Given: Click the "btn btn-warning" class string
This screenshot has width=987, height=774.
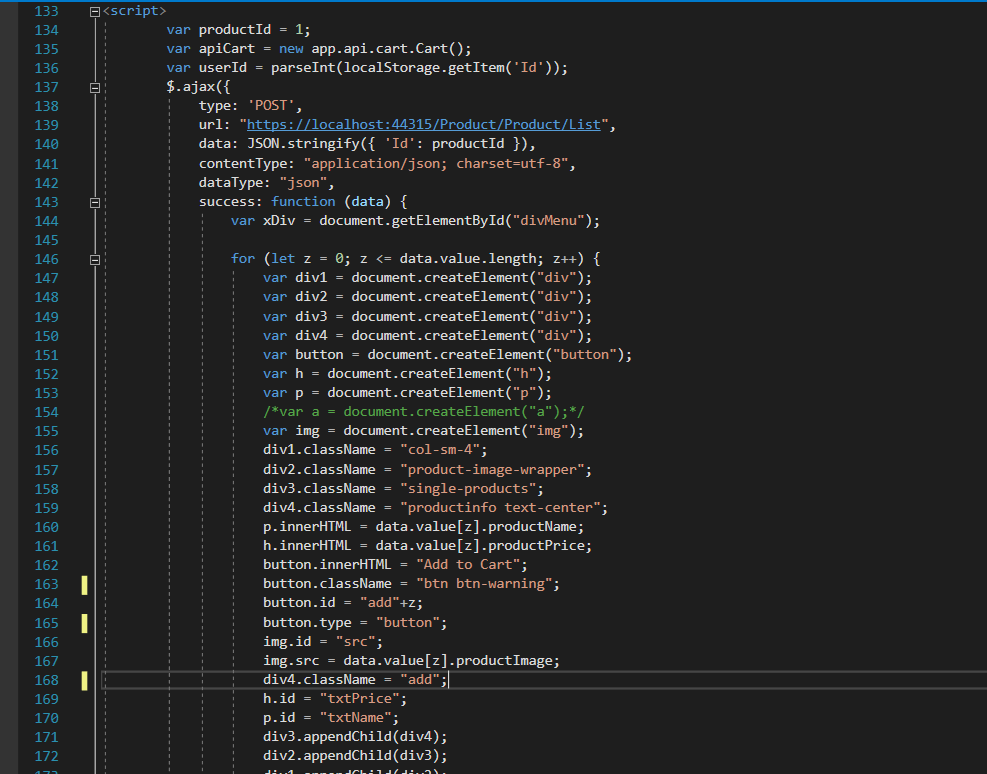Looking at the screenshot, I should click(479, 584).
